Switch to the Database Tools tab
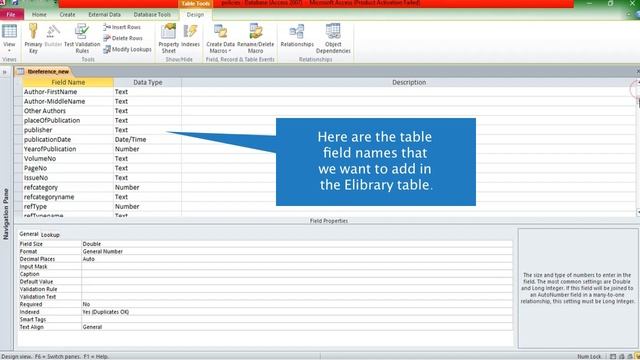This screenshot has width=640, height=360. pyautogui.click(x=152, y=14)
